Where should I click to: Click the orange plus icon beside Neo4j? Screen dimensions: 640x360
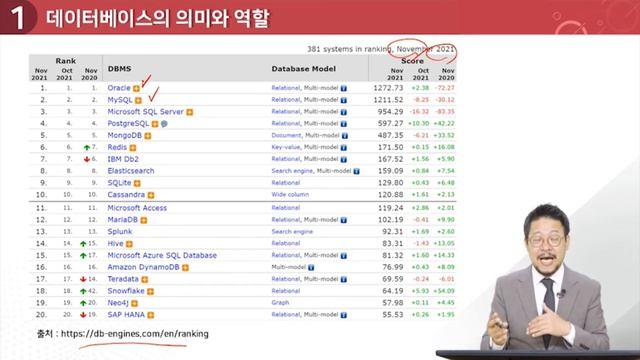click(x=134, y=303)
